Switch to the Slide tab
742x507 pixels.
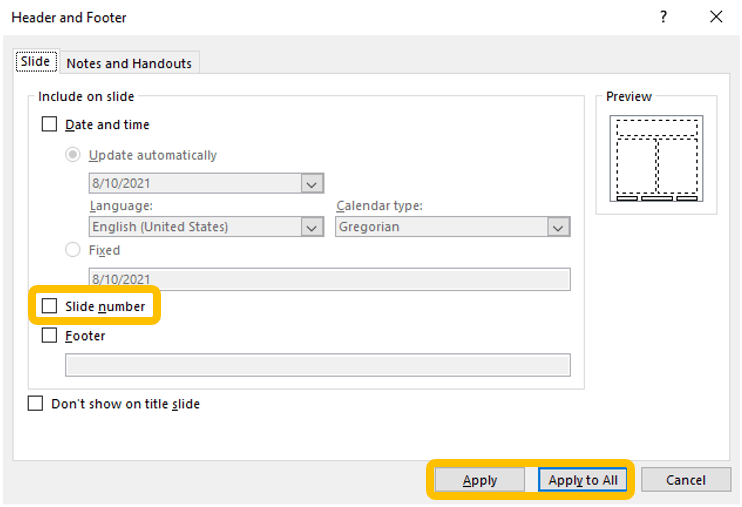pos(35,62)
